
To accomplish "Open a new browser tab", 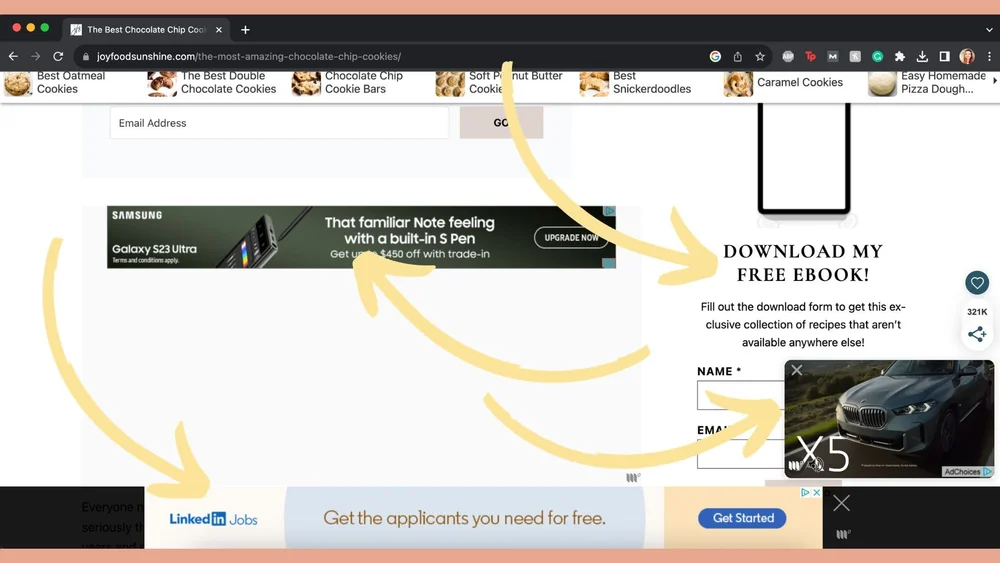I will (x=246, y=29).
